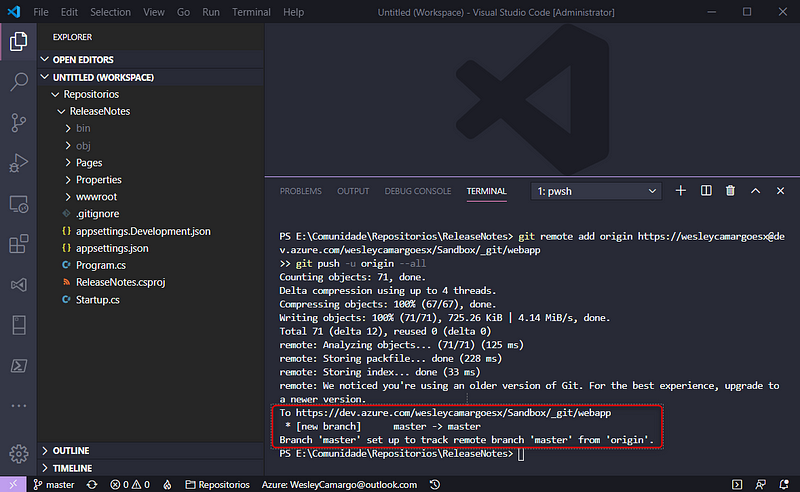Switch to the DEBUG CONSOLE tab
Viewport: 800px width, 492px height.
(418, 191)
